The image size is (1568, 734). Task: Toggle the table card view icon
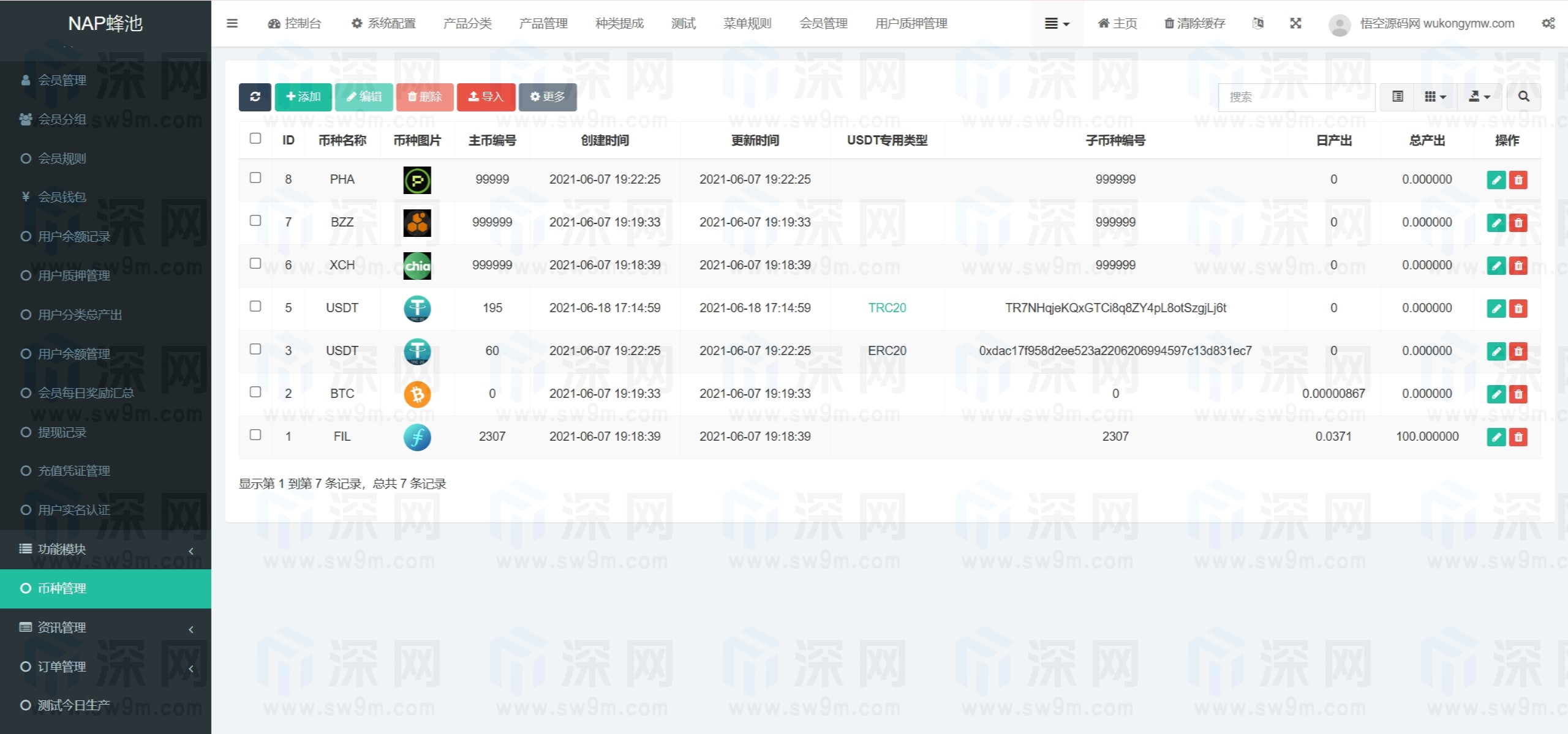pos(1398,97)
